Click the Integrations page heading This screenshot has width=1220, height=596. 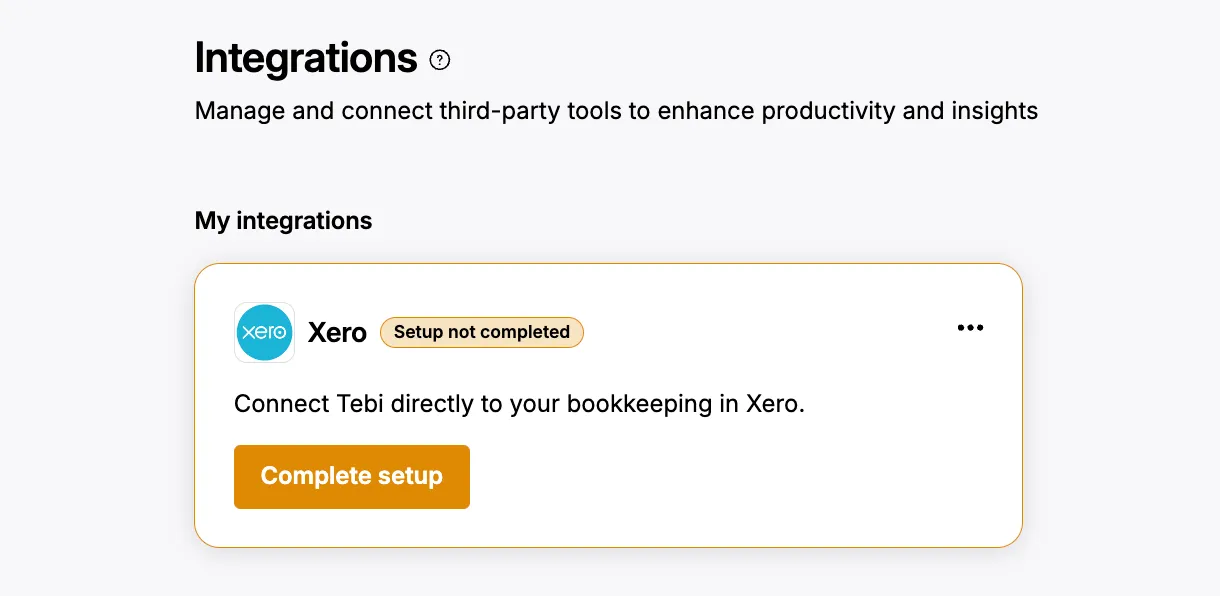(305, 58)
